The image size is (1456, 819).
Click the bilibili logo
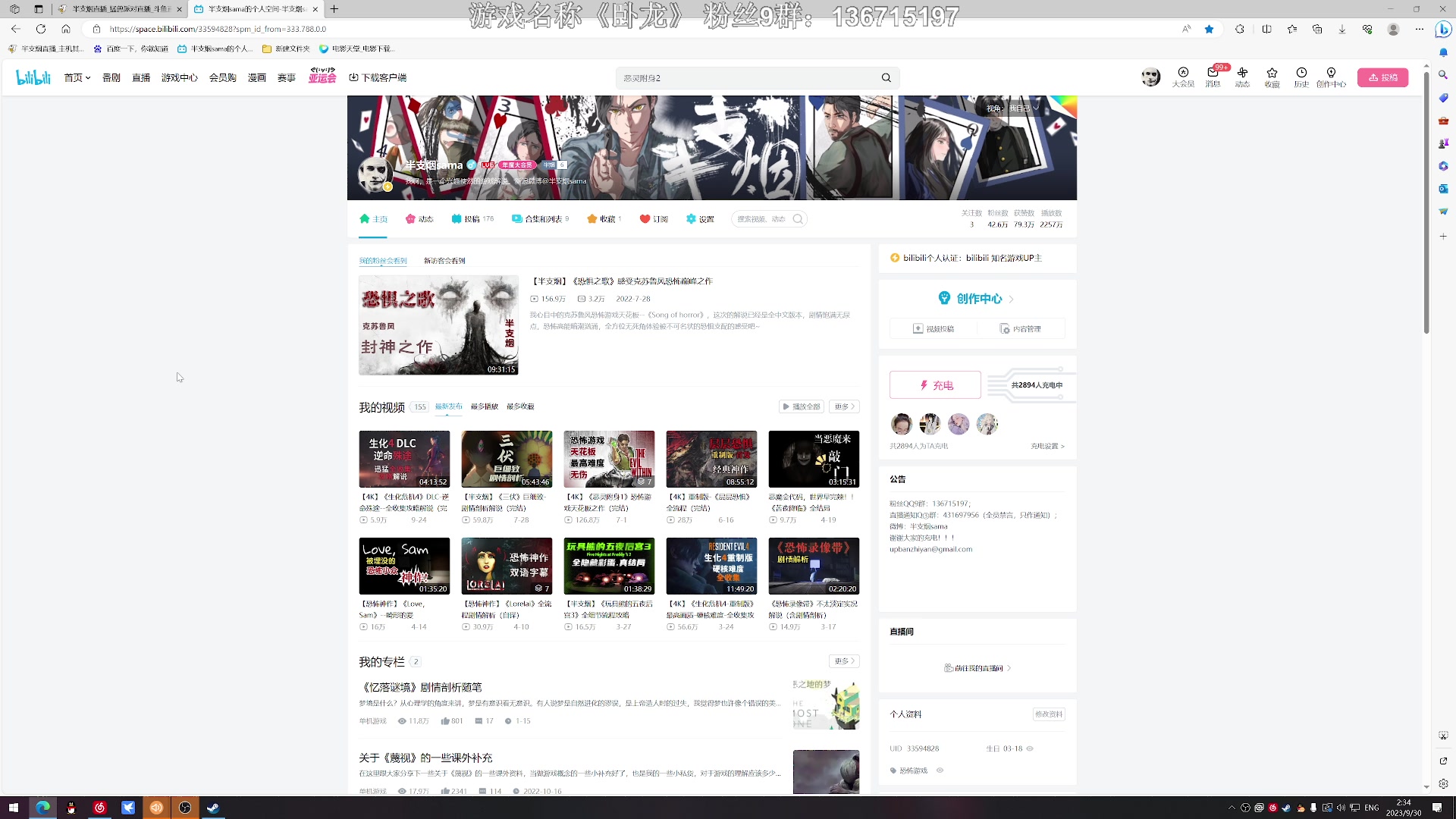pos(33,77)
